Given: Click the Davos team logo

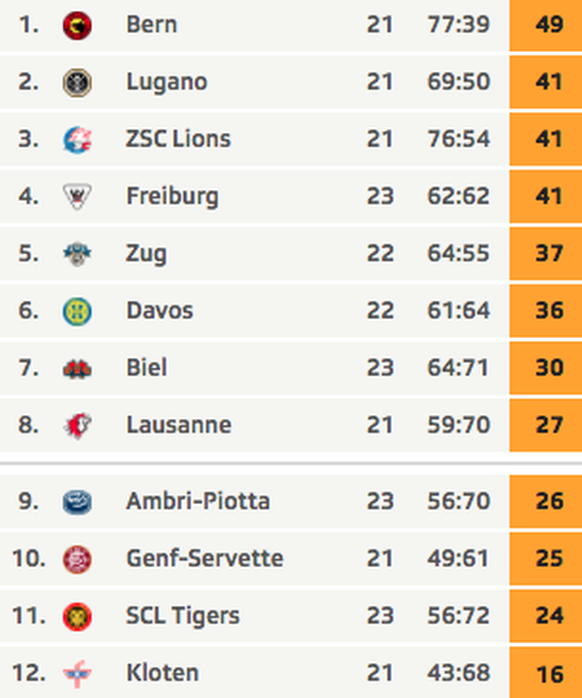Looking at the screenshot, I should (x=77, y=311).
